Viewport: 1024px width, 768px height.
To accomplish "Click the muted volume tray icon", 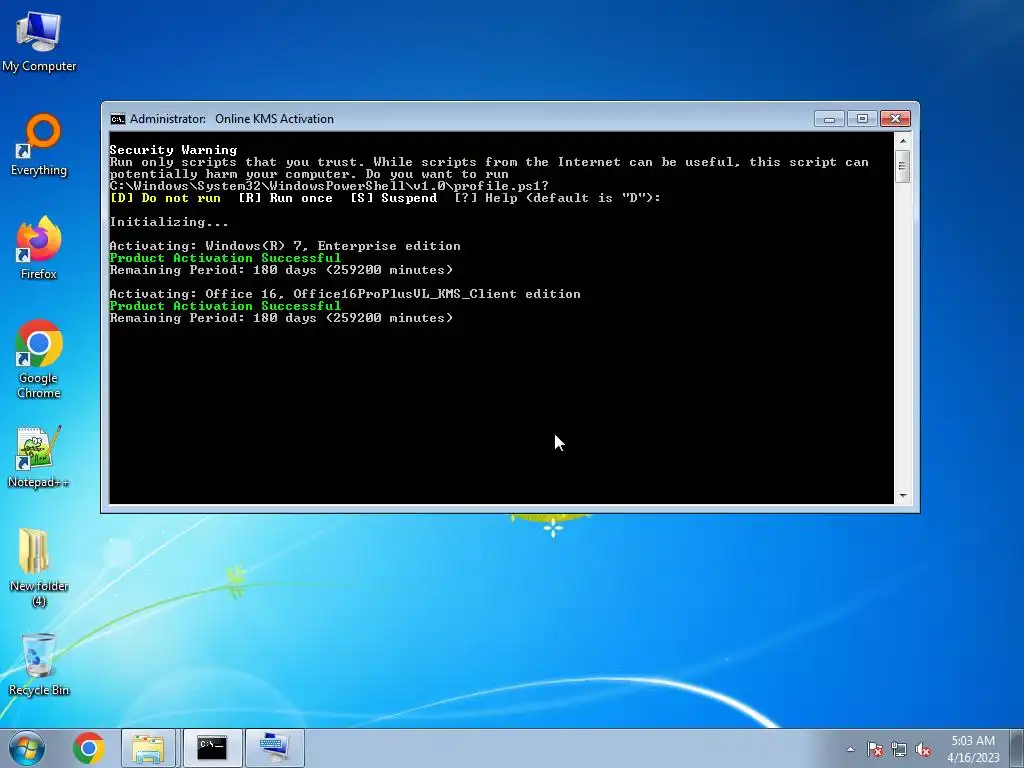I will coord(923,749).
